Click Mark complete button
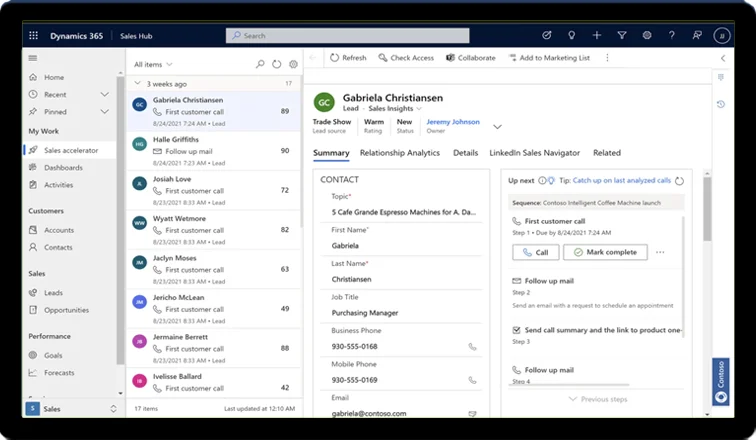The image size is (756, 440). tap(605, 252)
